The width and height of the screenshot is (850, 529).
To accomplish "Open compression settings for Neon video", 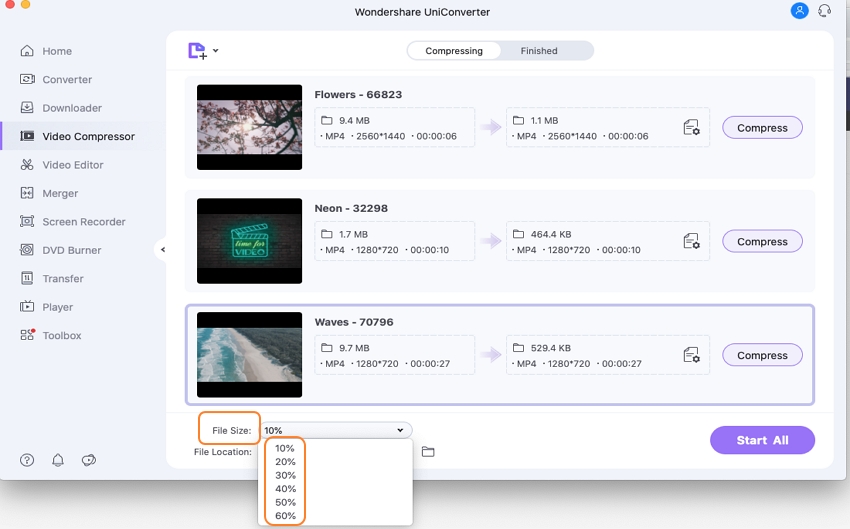I will [x=691, y=242].
